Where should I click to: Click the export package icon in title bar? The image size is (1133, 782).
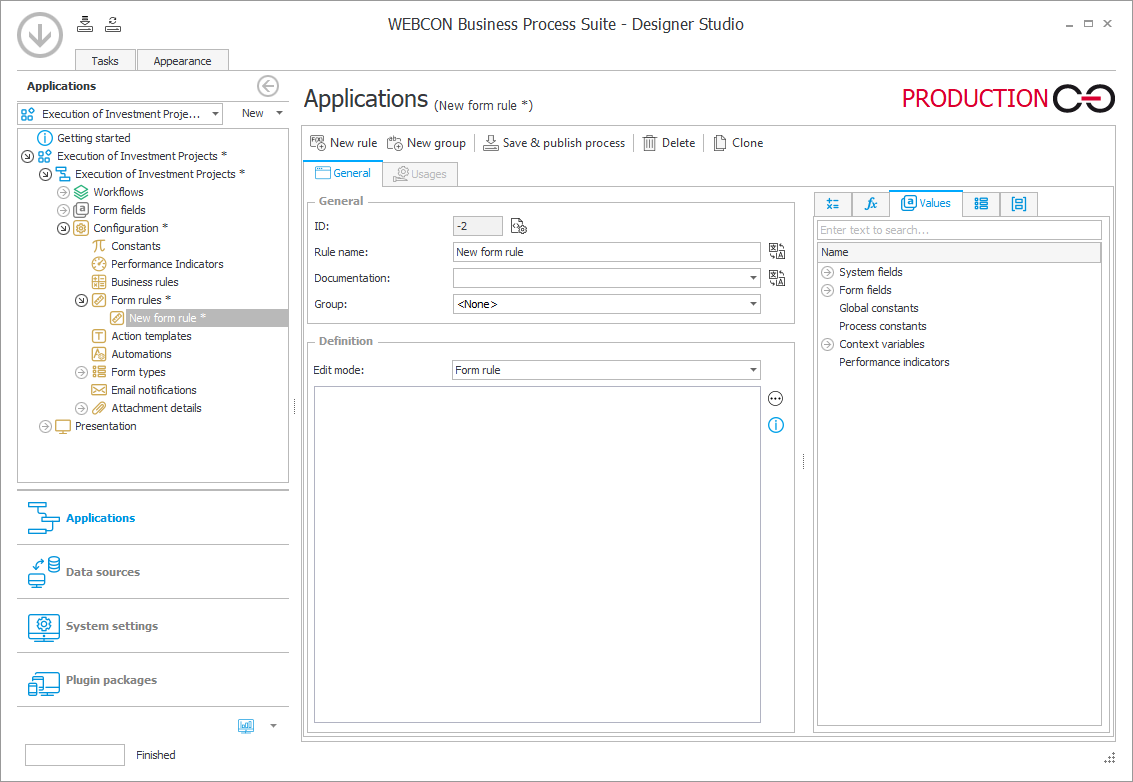pyautogui.click(x=113, y=24)
